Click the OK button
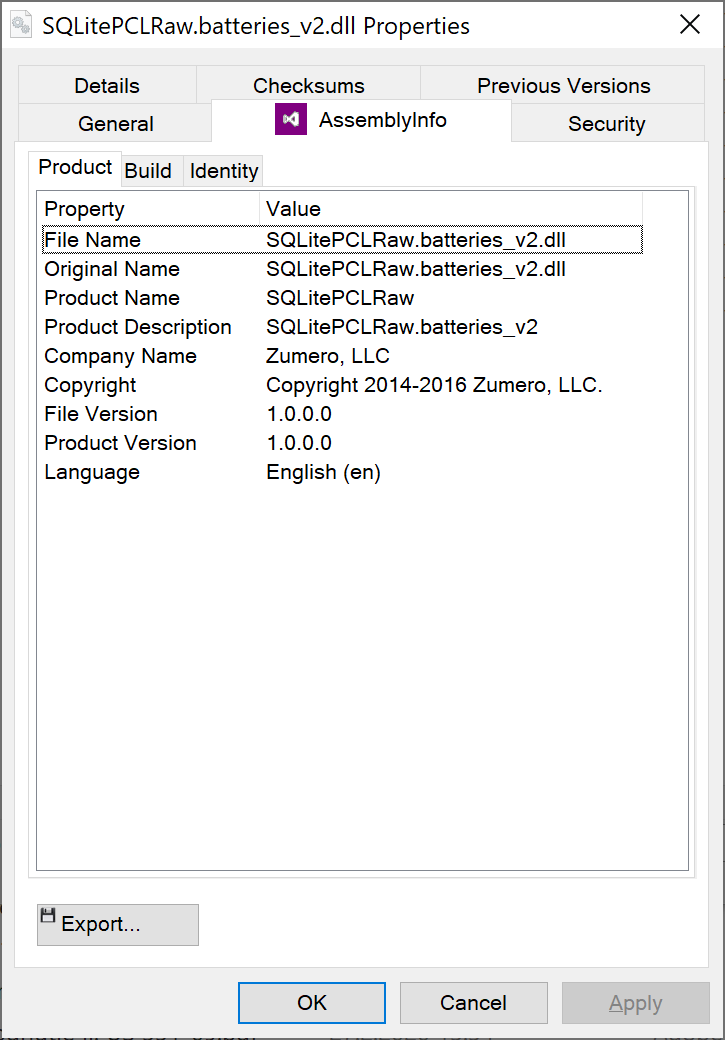The height and width of the screenshot is (1040, 725). coord(311,1002)
